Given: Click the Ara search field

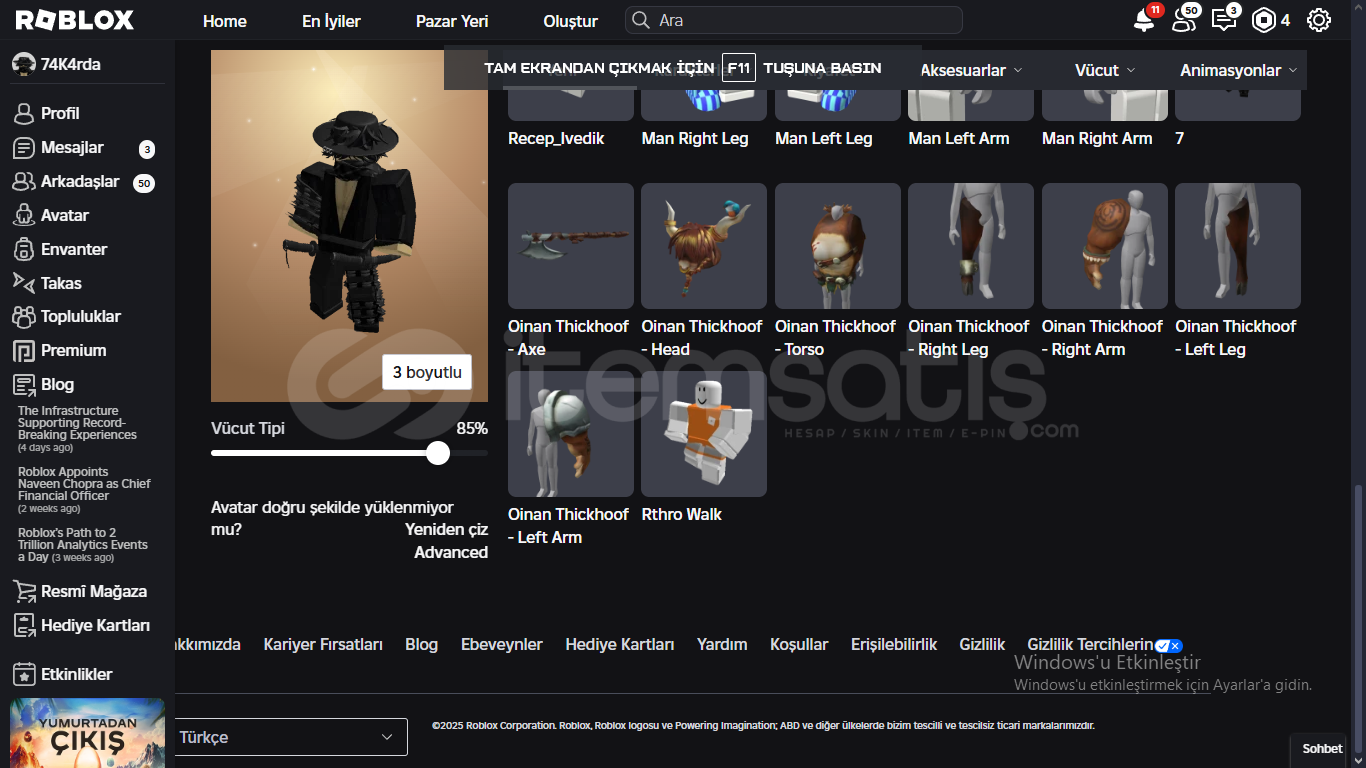Looking at the screenshot, I should pyautogui.click(x=794, y=20).
